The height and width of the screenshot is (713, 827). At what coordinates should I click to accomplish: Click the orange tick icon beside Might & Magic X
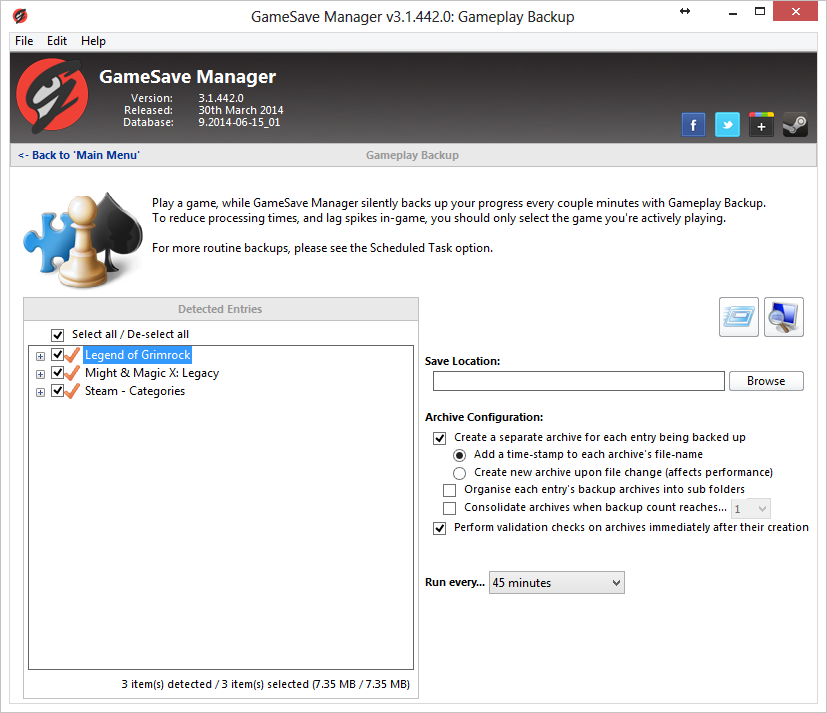point(72,373)
